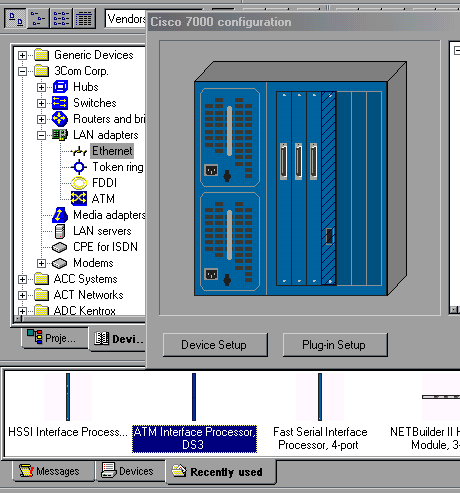460x493 pixels.
Task: Select the ADC Kentrox tree label
Action: (85, 311)
